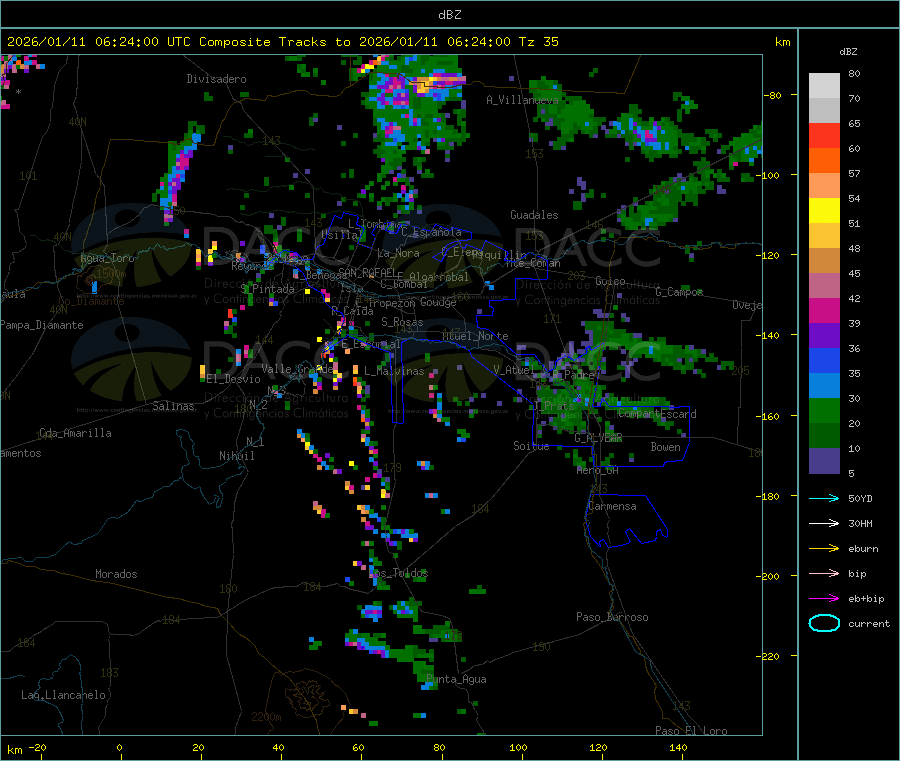Click the 'Carmensa' map label

pos(612,507)
